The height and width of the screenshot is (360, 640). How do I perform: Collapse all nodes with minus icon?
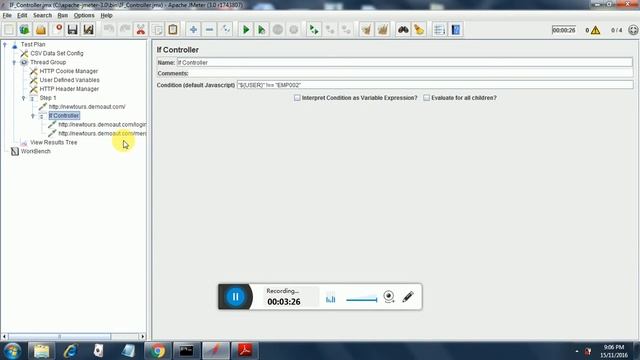click(209, 29)
